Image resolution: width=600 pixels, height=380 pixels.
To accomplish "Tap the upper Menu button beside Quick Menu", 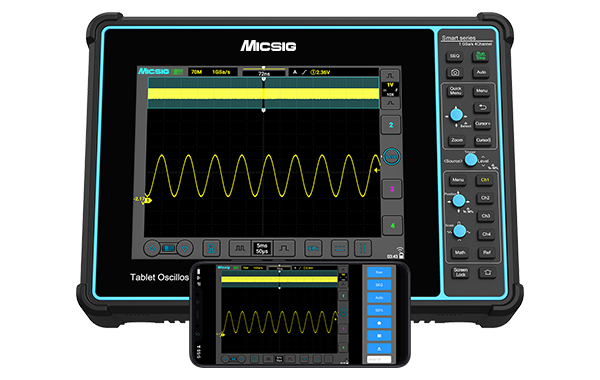I will (482, 91).
